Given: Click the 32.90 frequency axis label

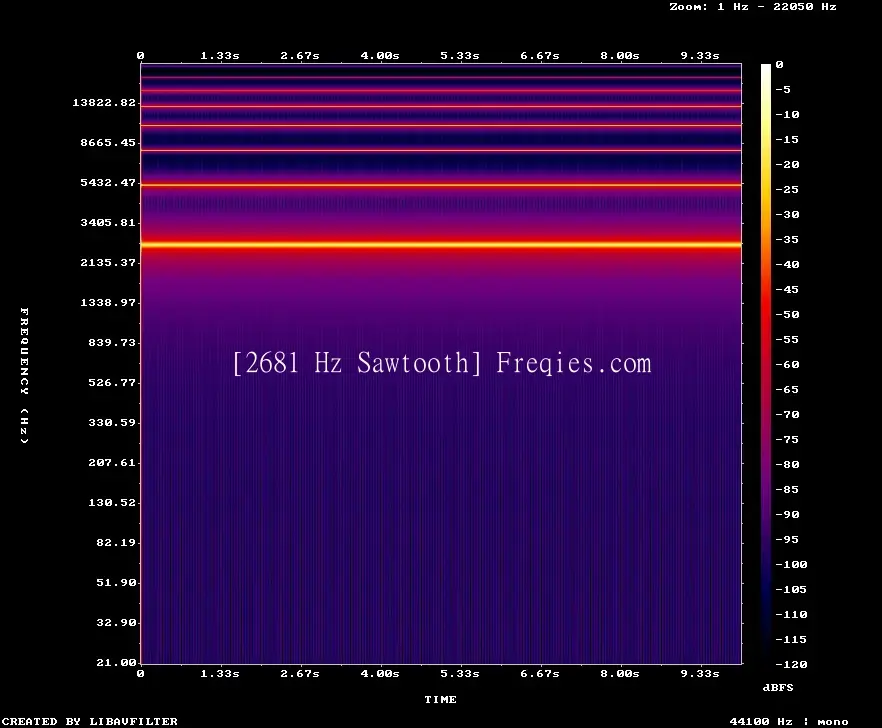Looking at the screenshot, I should [x=116, y=622].
